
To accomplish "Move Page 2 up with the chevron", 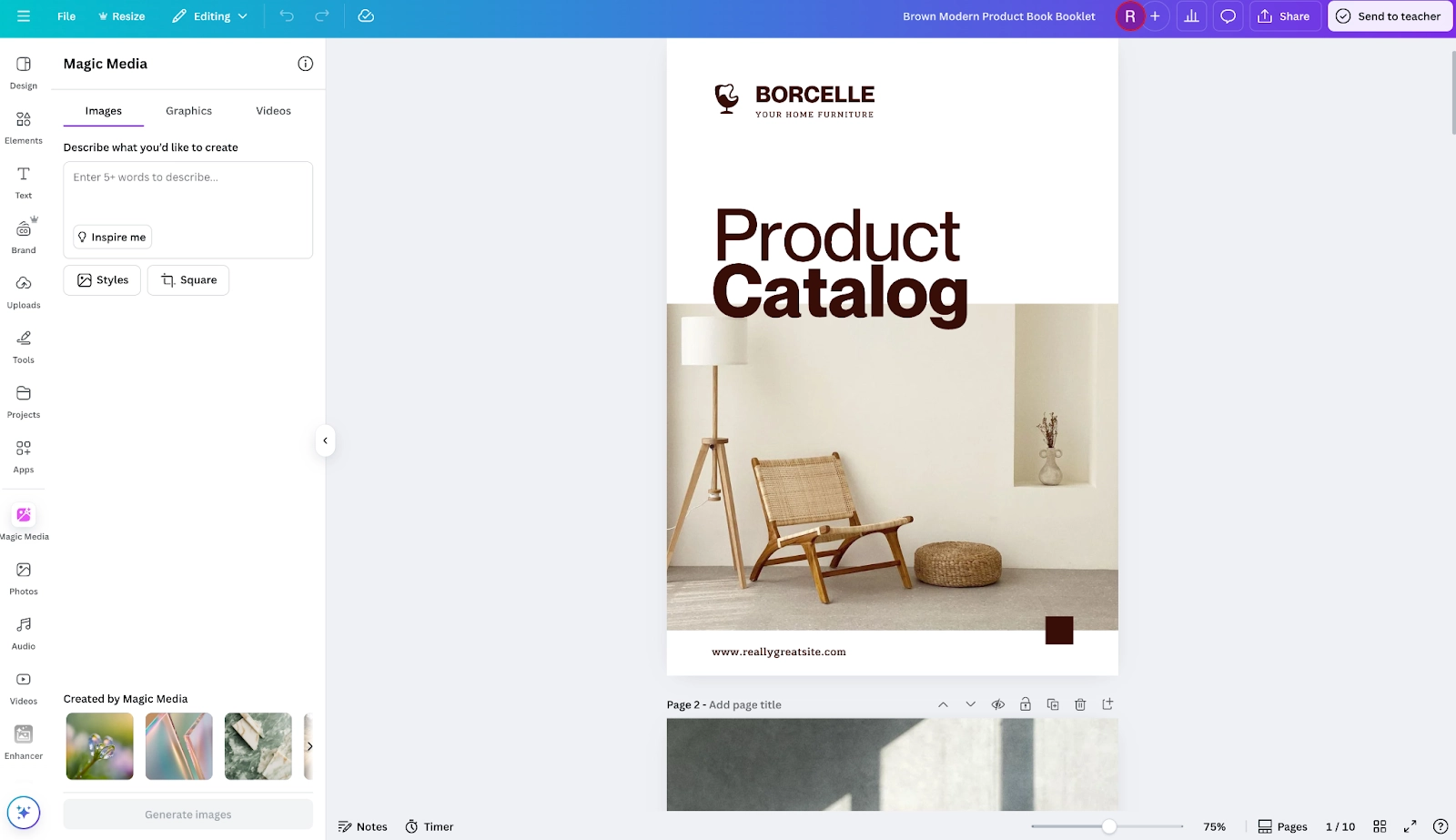I will (944, 703).
